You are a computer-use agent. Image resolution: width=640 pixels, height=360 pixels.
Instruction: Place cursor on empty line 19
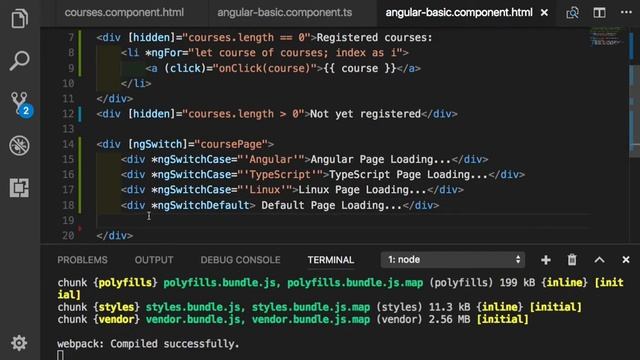tap(343, 220)
